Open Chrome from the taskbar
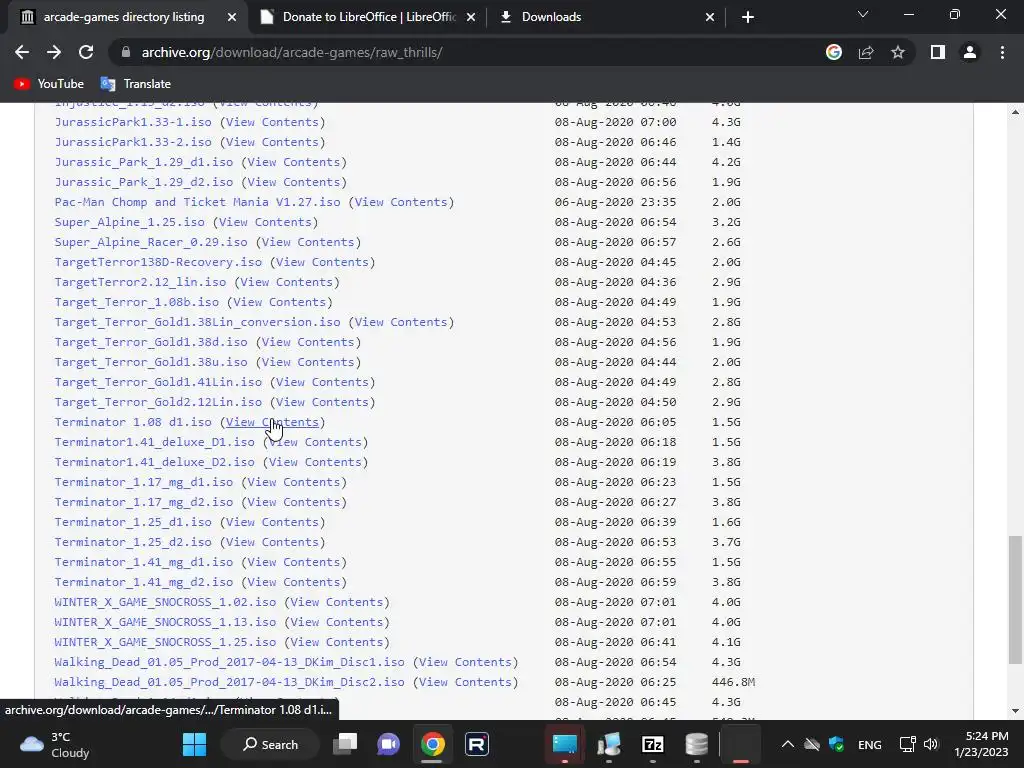Image resolution: width=1024 pixels, height=768 pixels. pyautogui.click(x=432, y=744)
